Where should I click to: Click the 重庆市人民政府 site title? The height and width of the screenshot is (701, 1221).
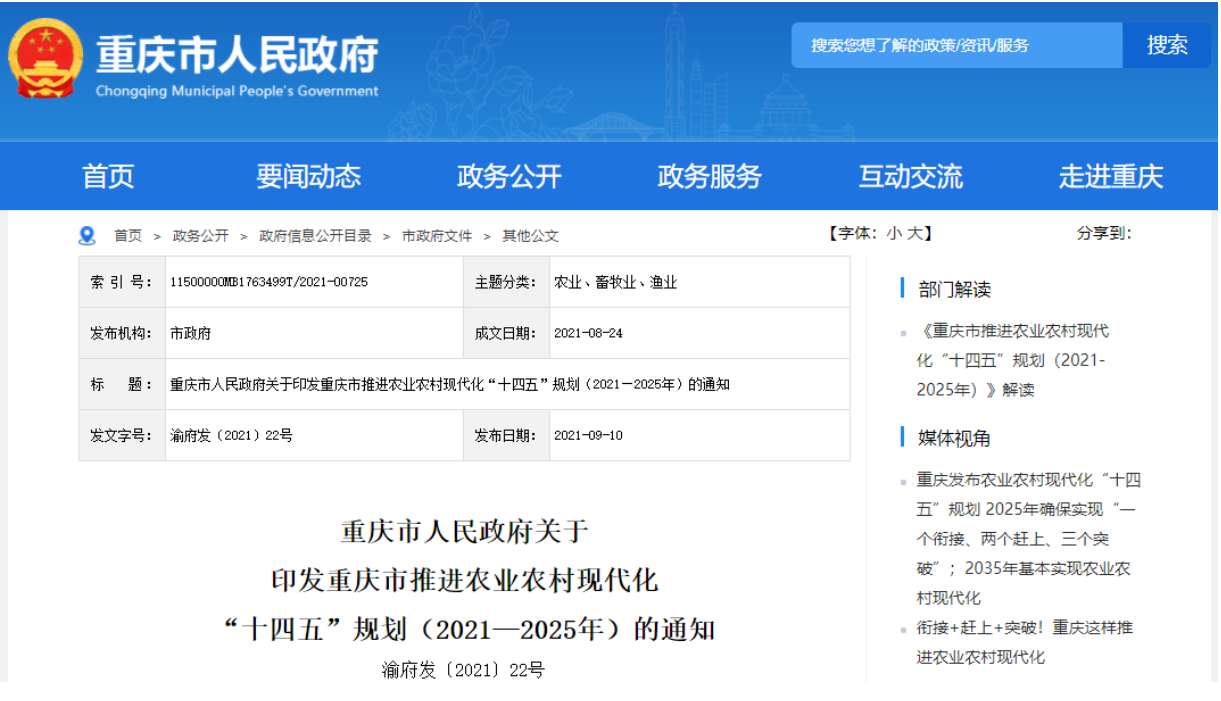tap(237, 55)
